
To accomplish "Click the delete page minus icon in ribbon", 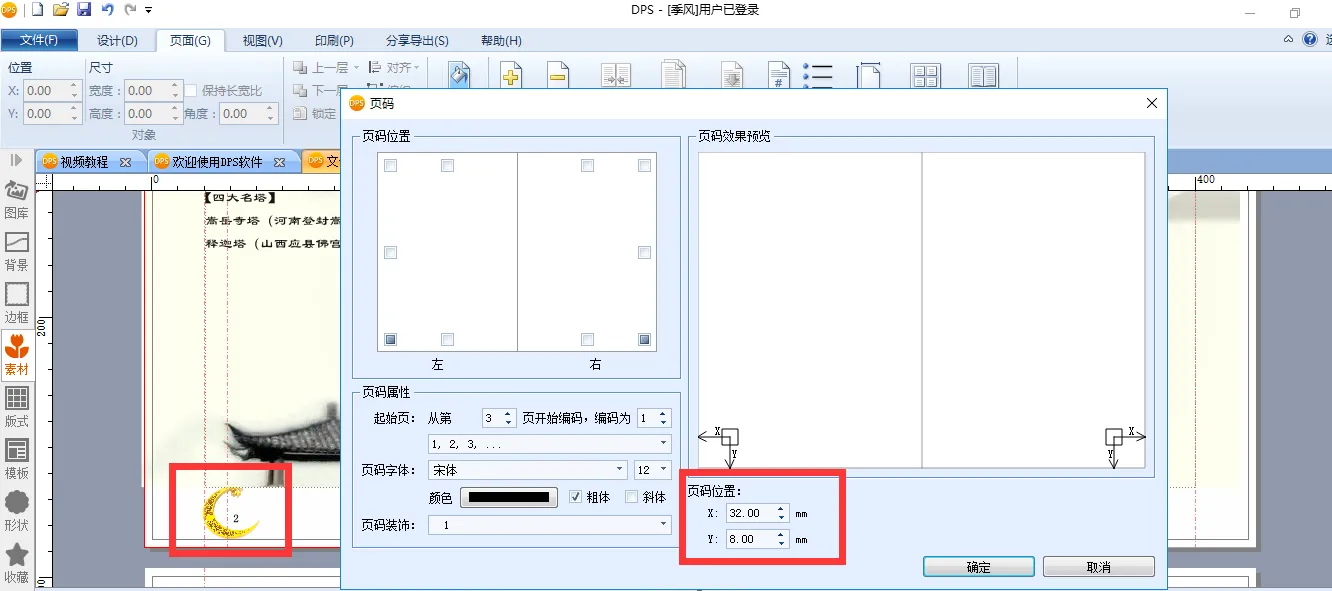I will point(558,77).
